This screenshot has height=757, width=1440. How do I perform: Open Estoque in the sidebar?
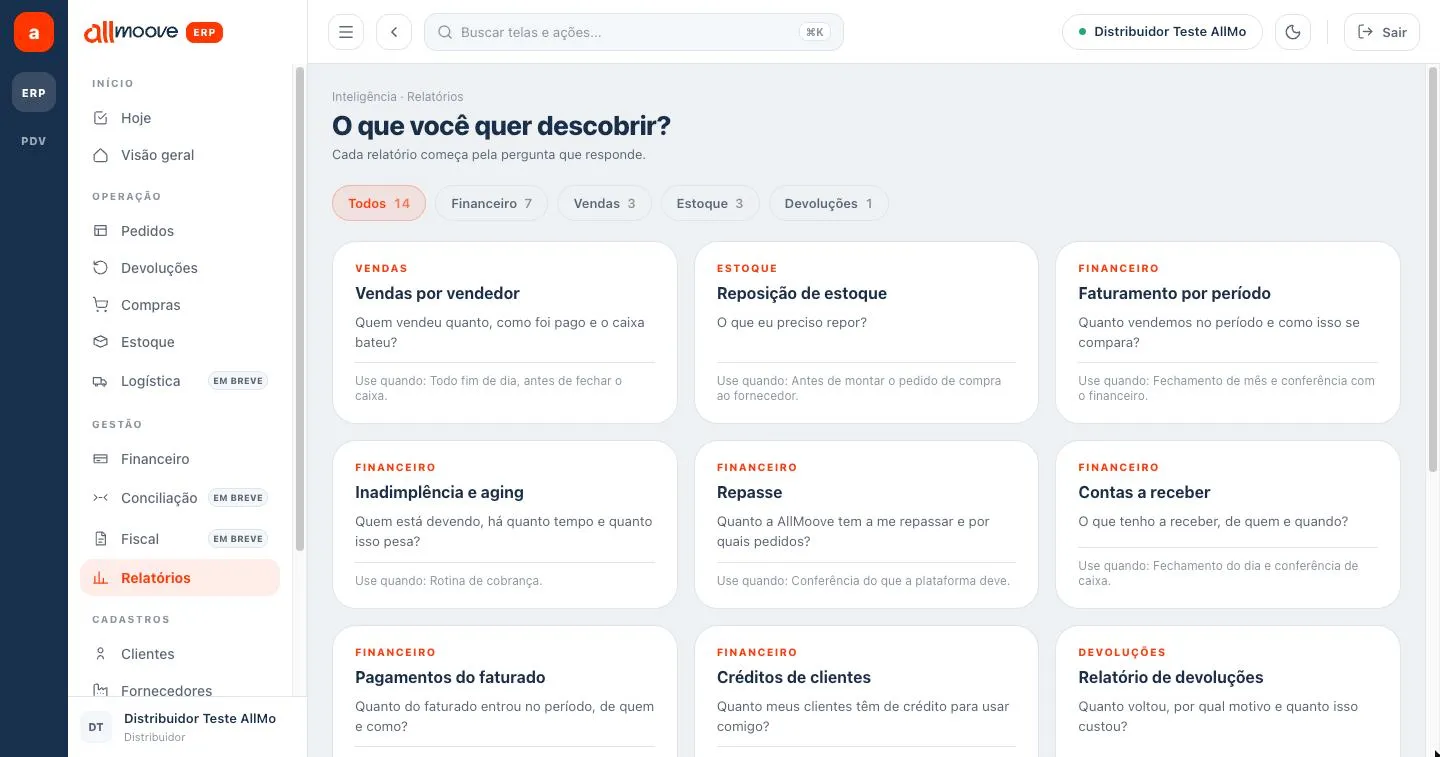180,342
